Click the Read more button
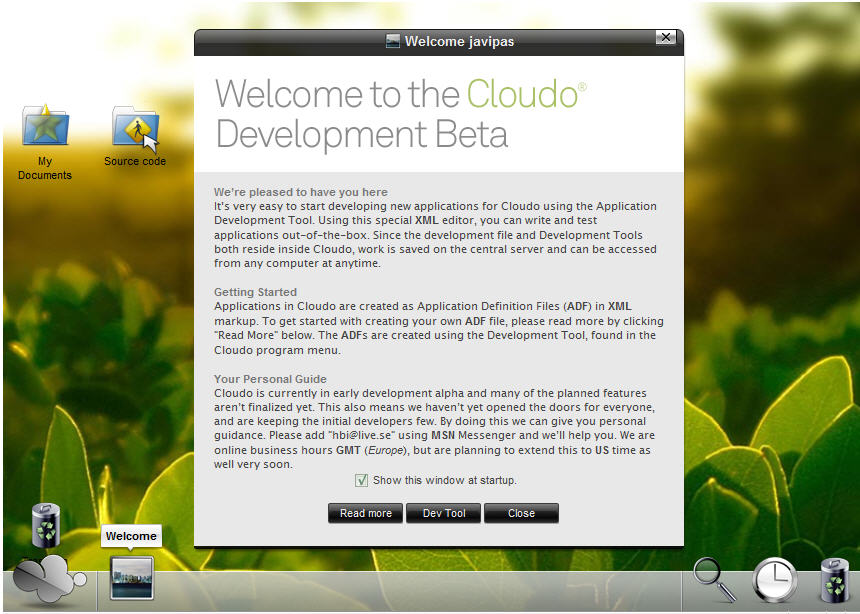Screen dimensions: 860x614 (x=365, y=514)
